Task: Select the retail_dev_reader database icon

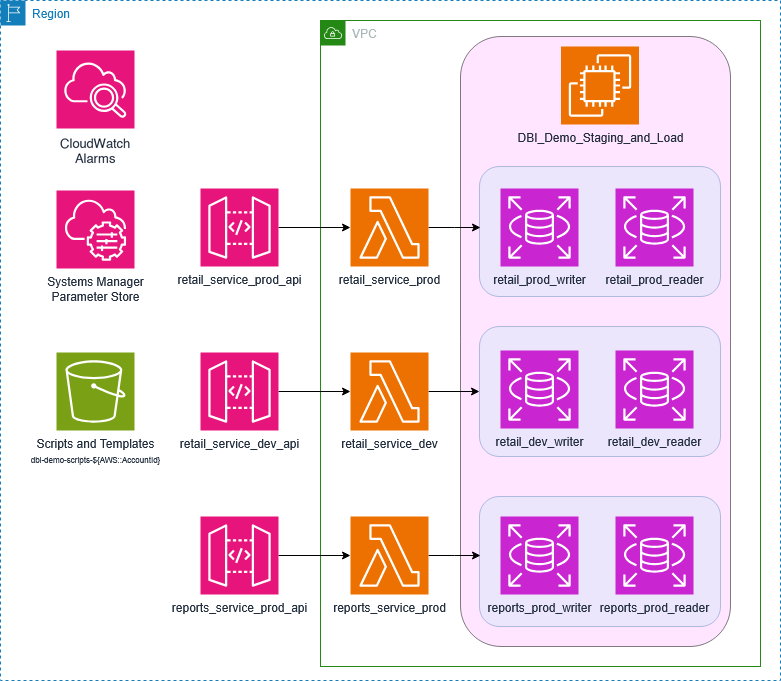Action: tap(654, 390)
